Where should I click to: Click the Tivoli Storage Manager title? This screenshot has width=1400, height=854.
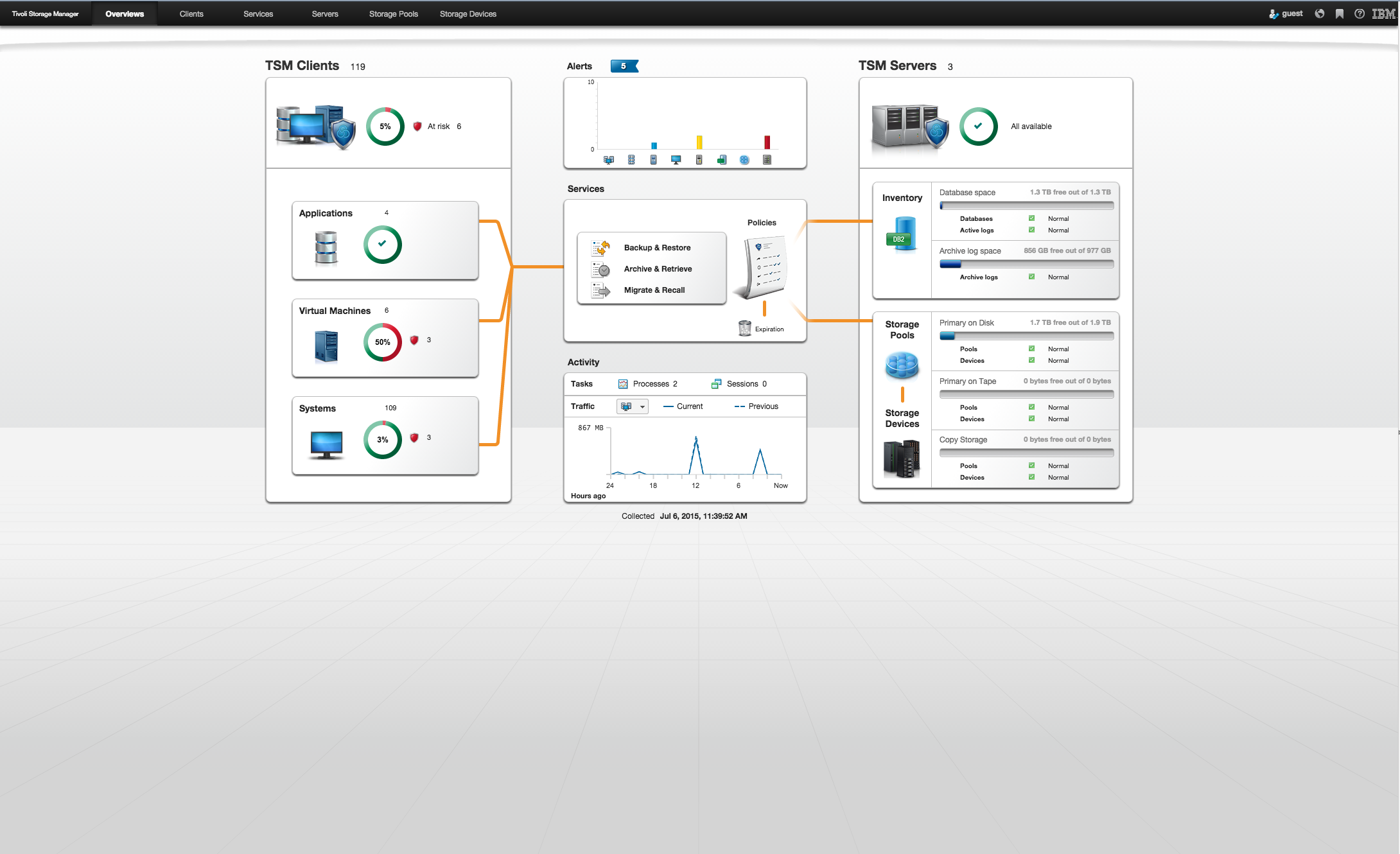tap(45, 13)
